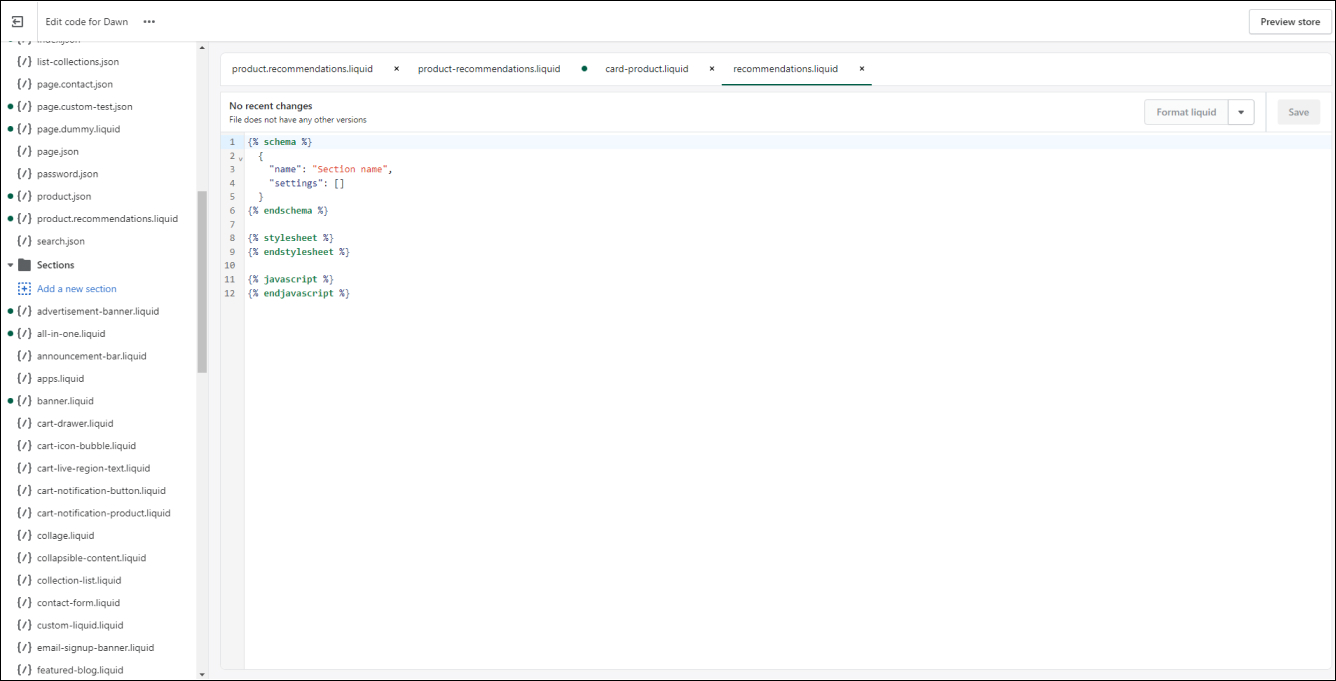Screen dimensions: 1336x681
Task: Click the Edit code for Dawn title
Action: 87,21
